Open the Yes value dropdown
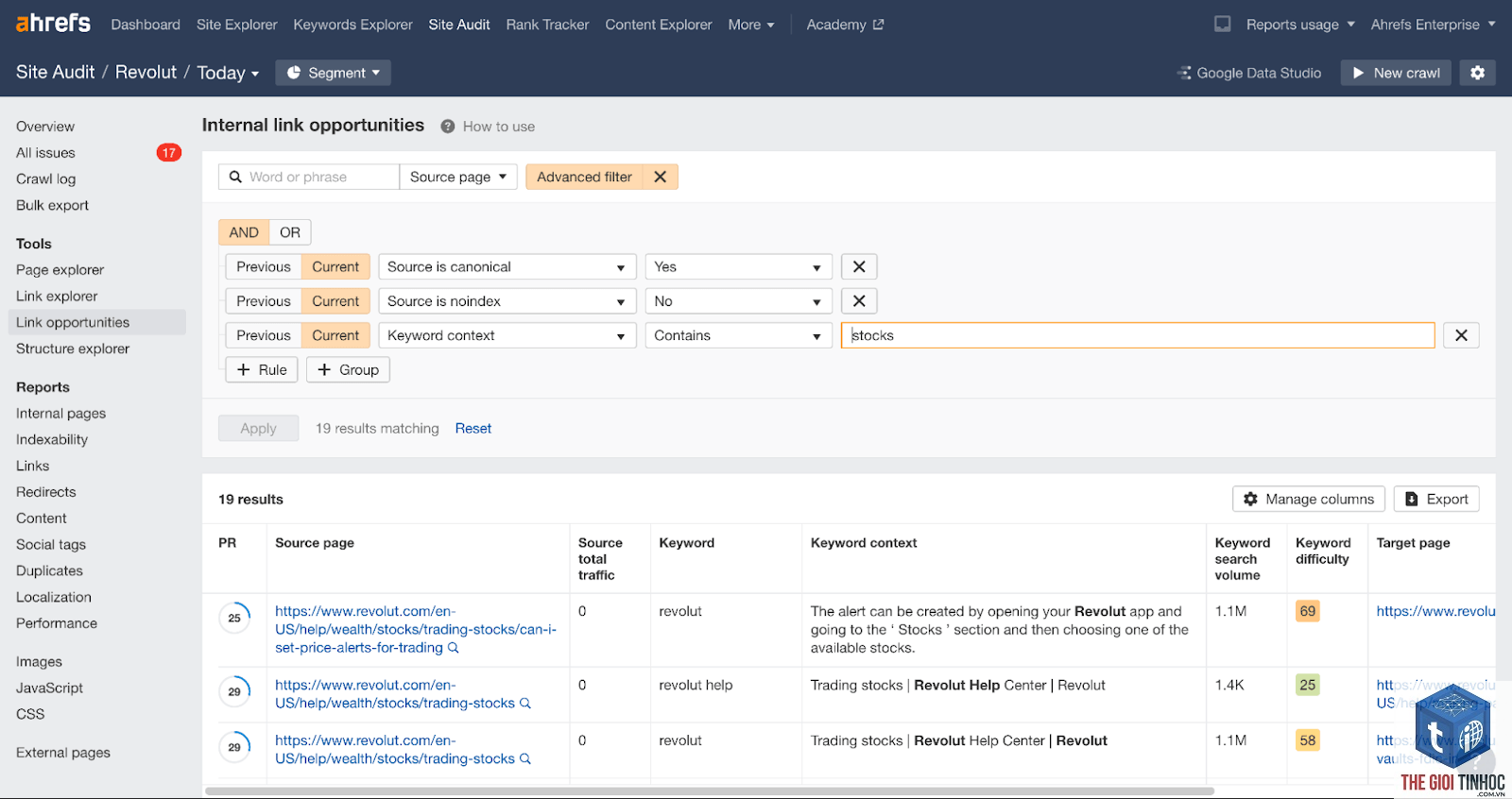The image size is (1512, 799). click(738, 266)
